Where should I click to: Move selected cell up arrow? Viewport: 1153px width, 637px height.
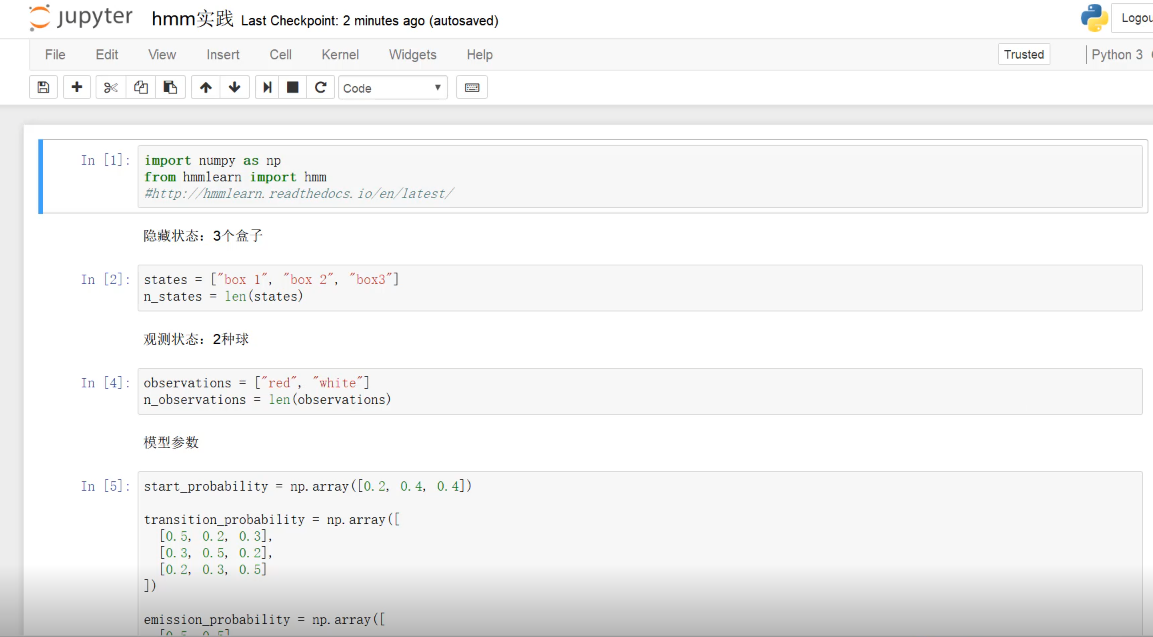(206, 88)
